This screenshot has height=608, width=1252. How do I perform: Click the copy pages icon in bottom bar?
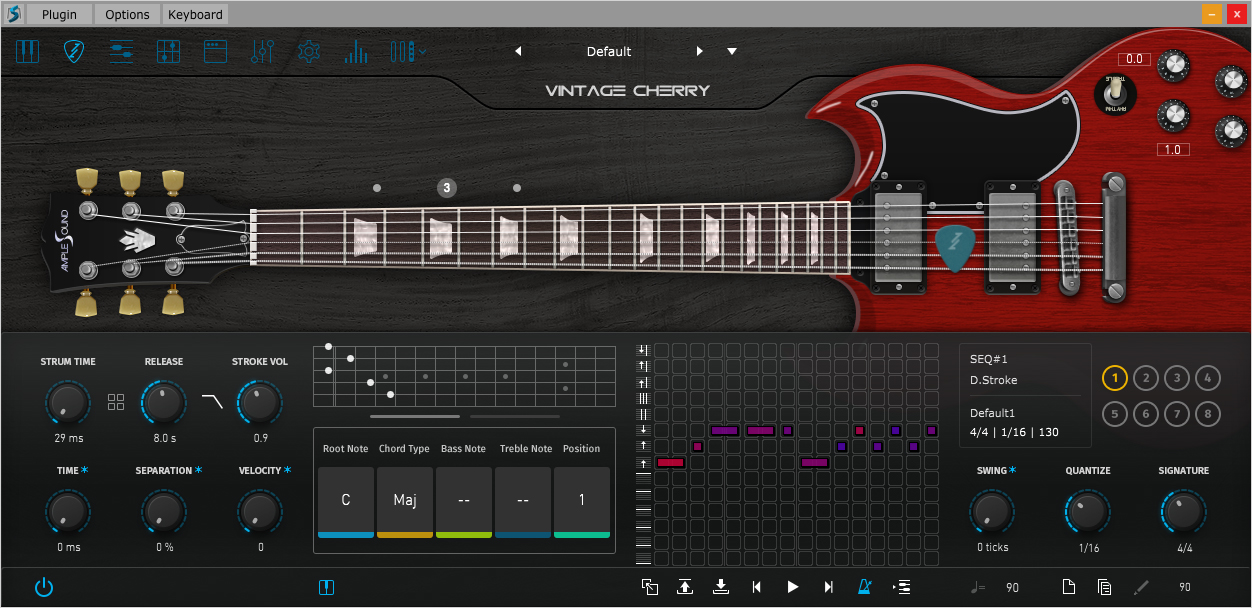(x=1104, y=587)
